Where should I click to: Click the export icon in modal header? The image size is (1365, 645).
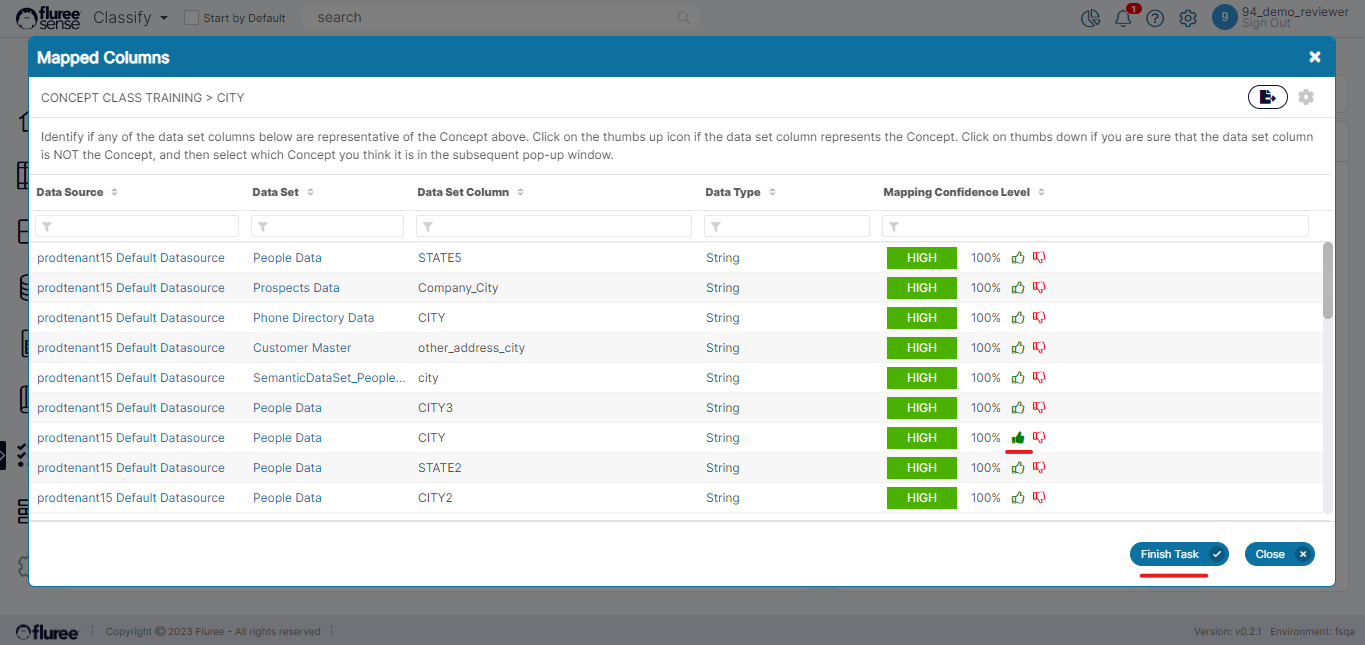1267,97
